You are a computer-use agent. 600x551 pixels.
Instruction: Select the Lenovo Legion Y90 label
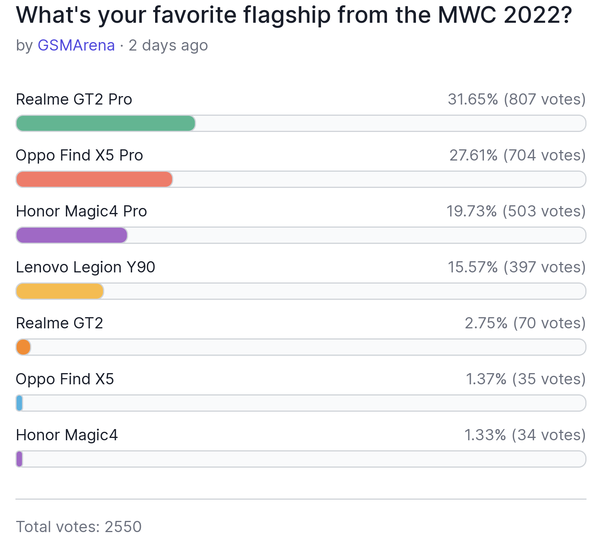(x=85, y=267)
